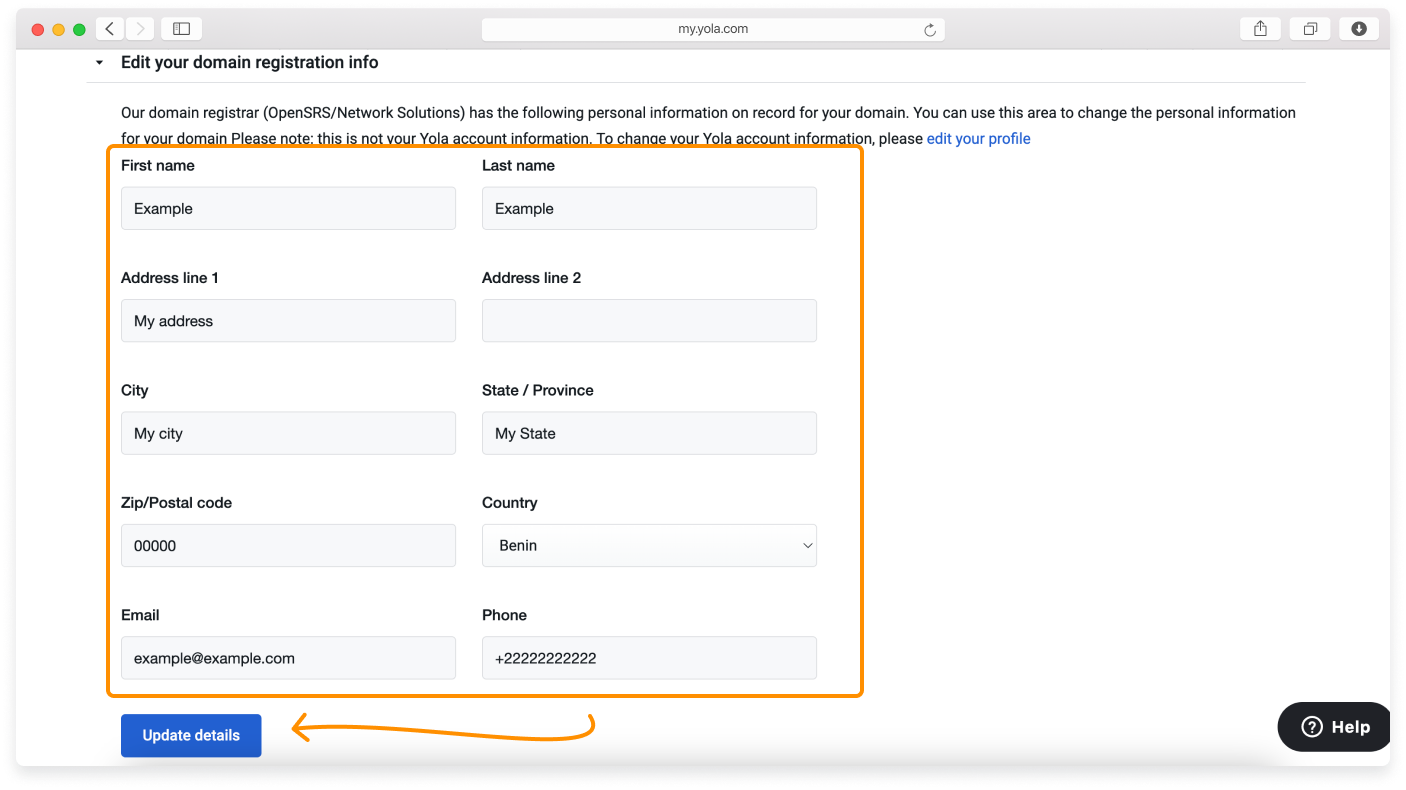This screenshot has height=790, width=1406.
Task: Click the Phone field showing +22222222222
Action: point(648,658)
